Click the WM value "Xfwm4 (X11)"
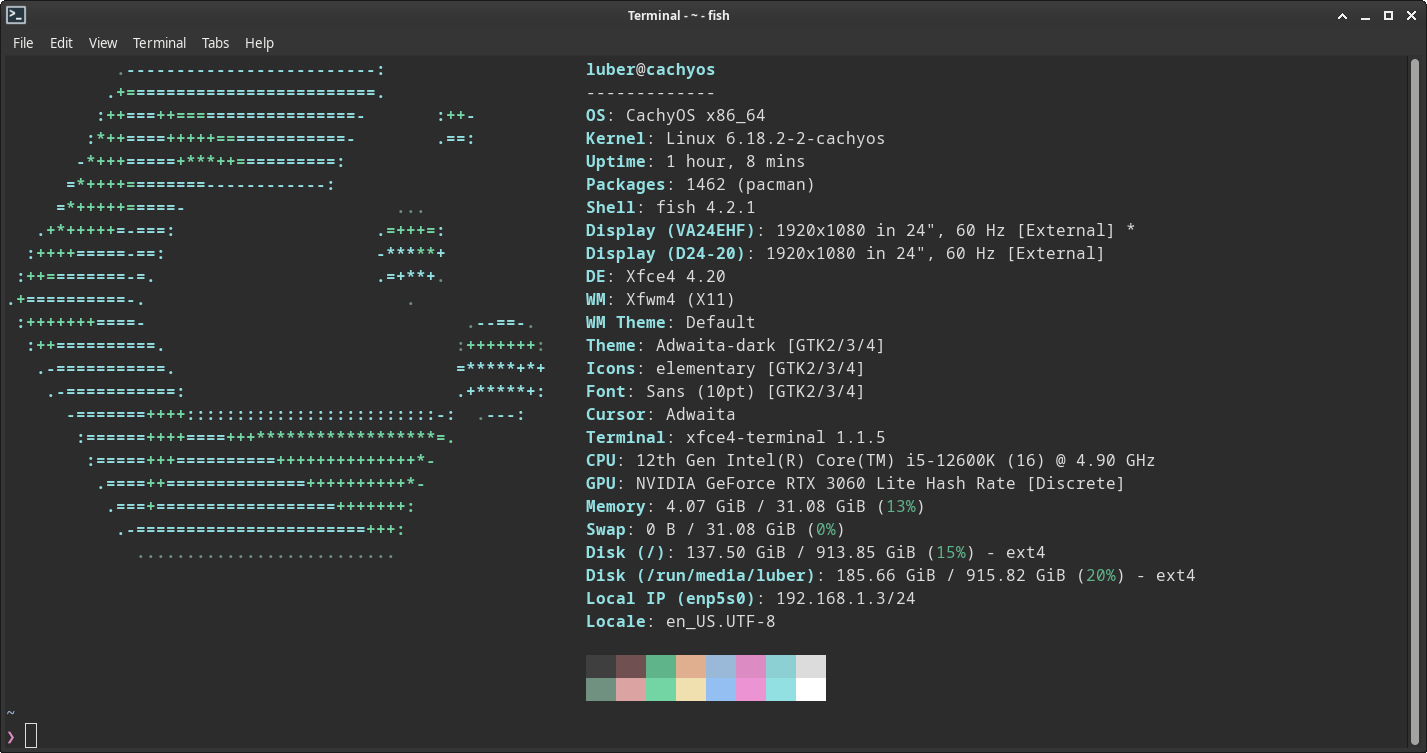Screen dimensions: 1427x753 pos(681,300)
